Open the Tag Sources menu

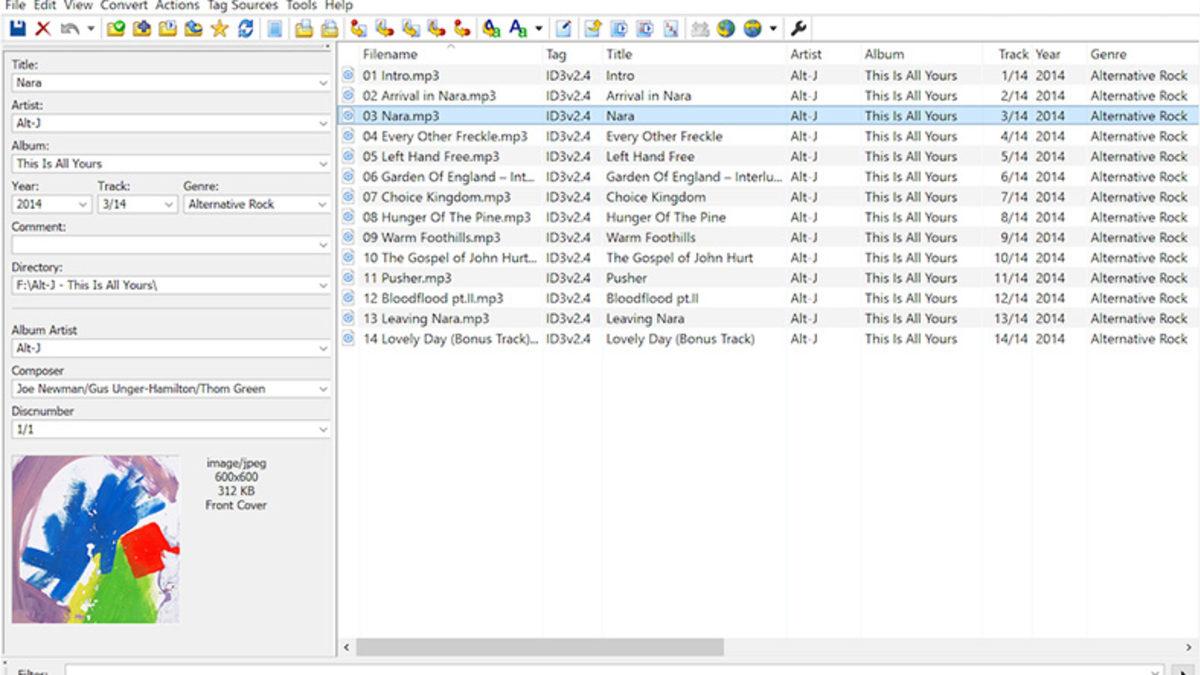(x=242, y=5)
